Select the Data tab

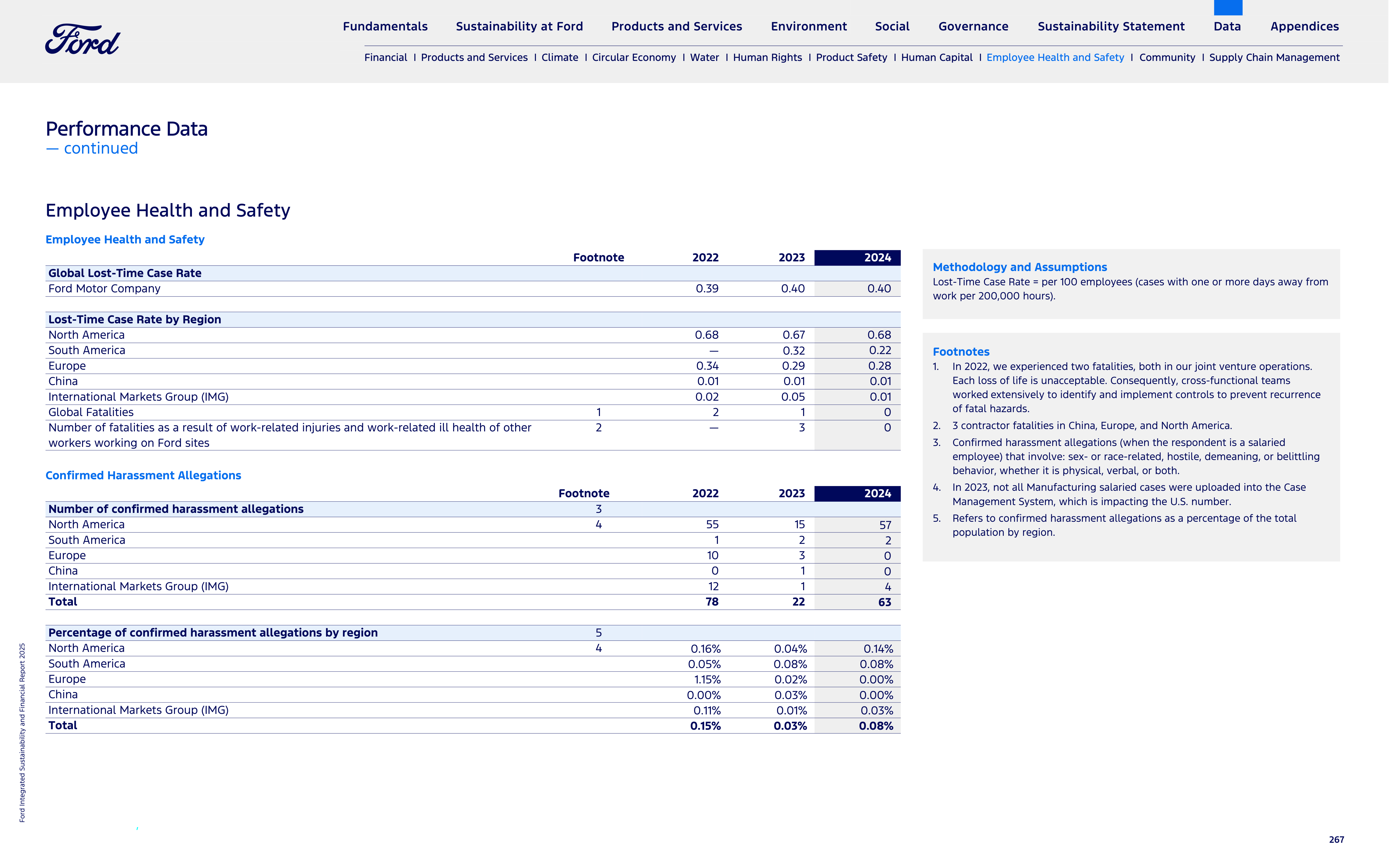[x=1228, y=26]
